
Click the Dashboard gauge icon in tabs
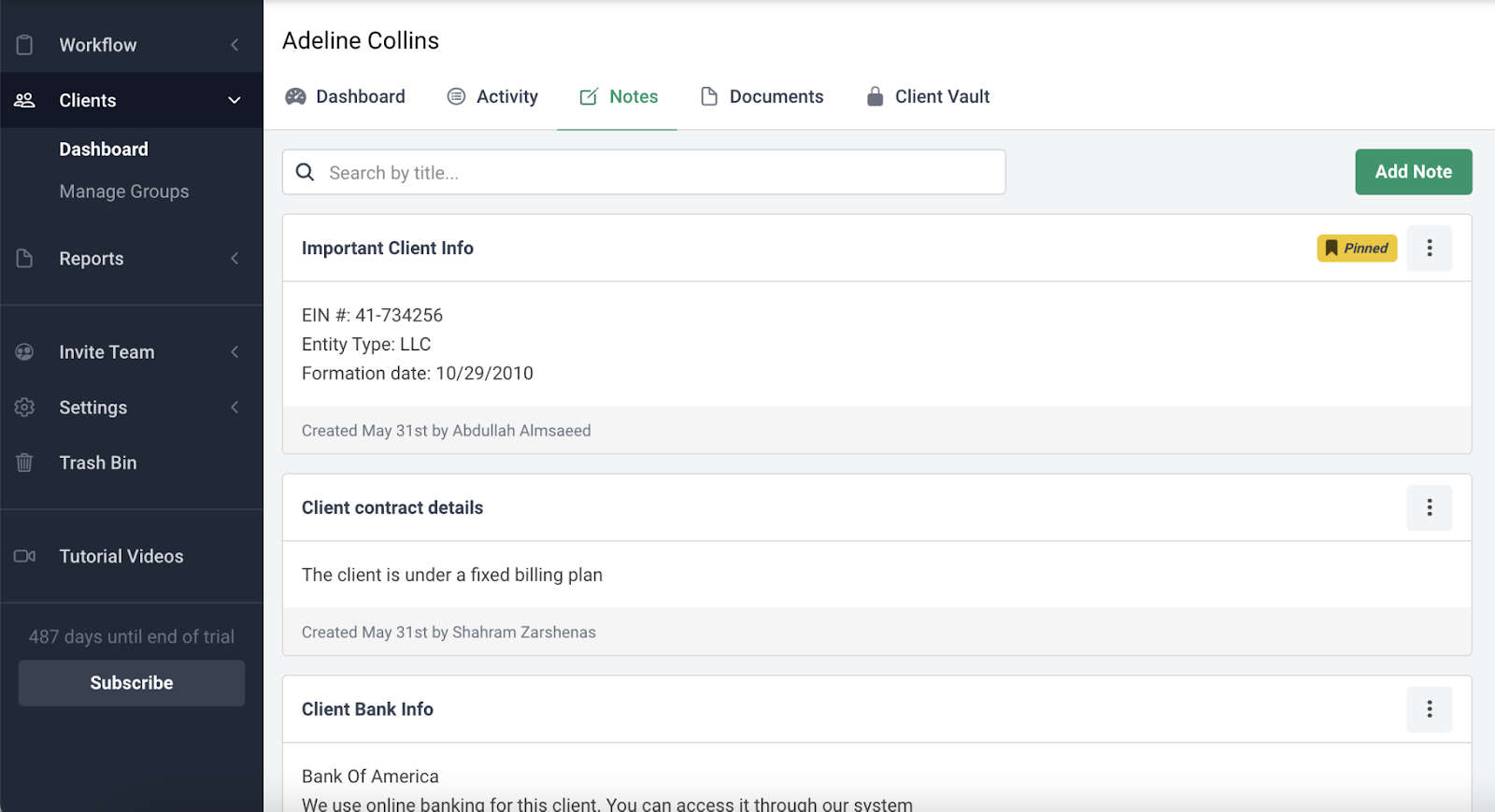pos(296,96)
